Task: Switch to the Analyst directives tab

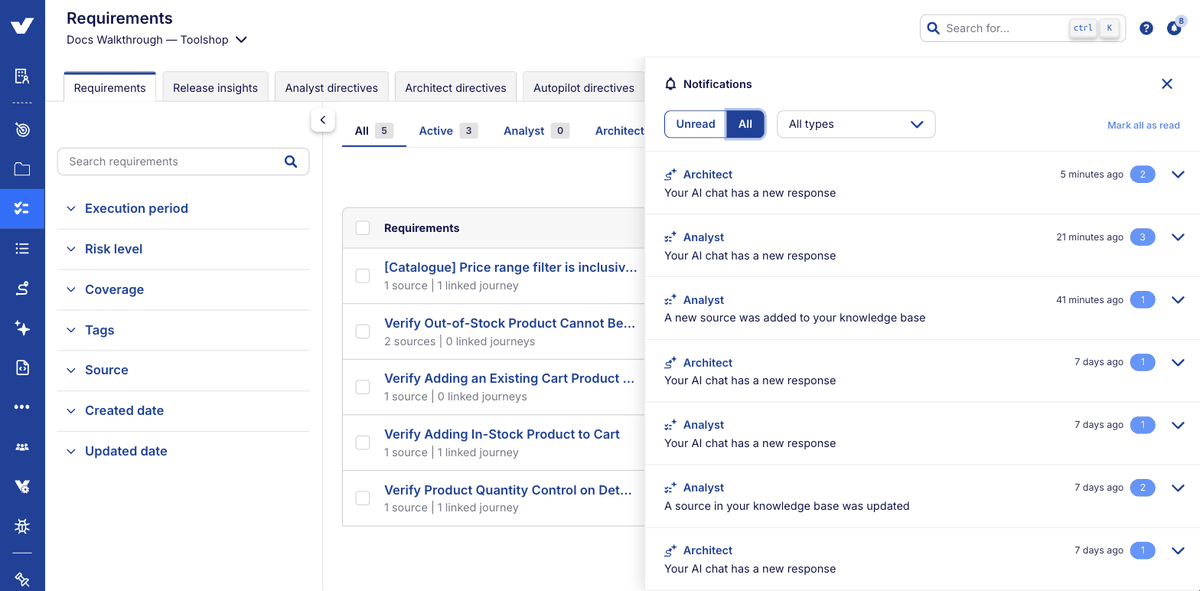Action: point(331,87)
